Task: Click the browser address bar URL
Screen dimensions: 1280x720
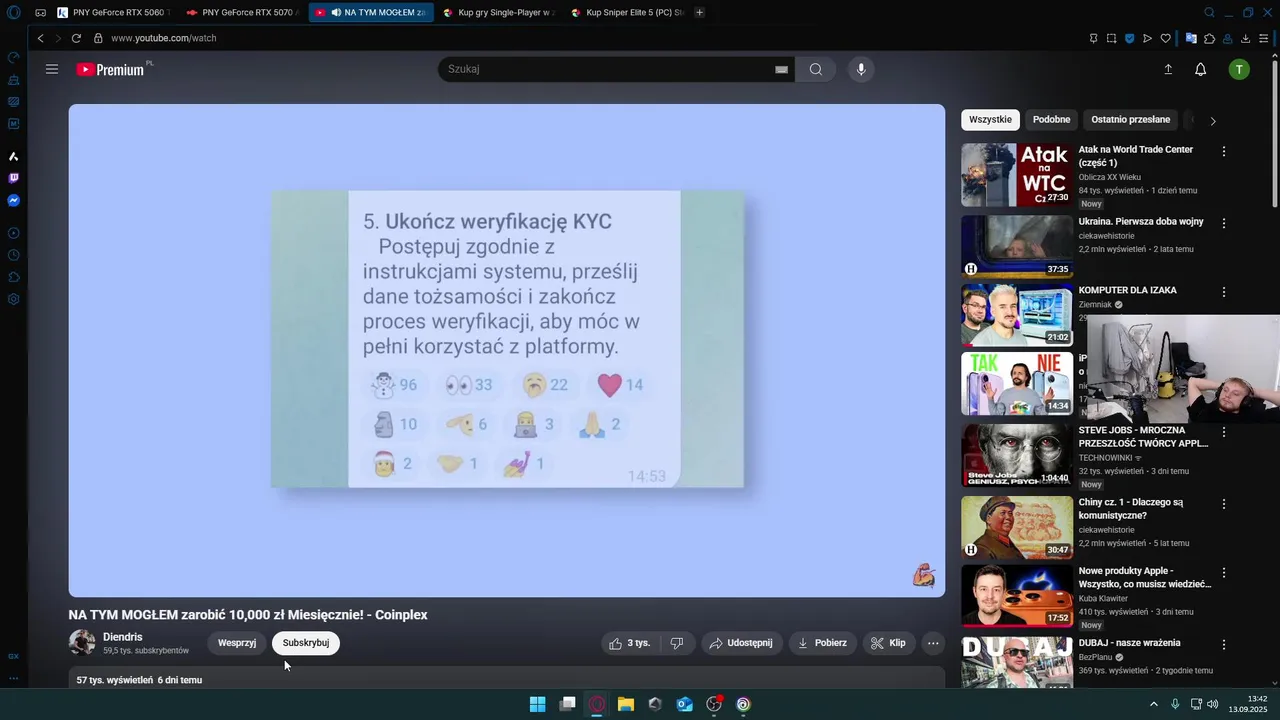Action: [x=164, y=38]
